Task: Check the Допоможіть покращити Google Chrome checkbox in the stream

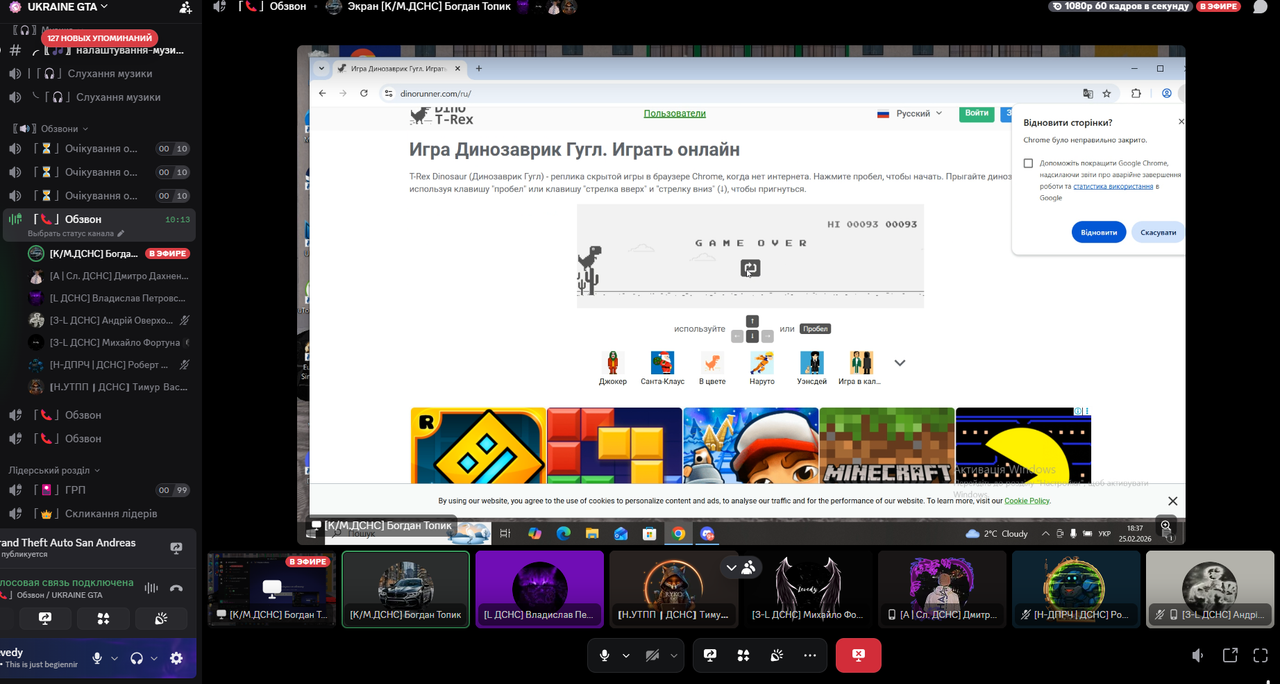Action: coord(1028,163)
